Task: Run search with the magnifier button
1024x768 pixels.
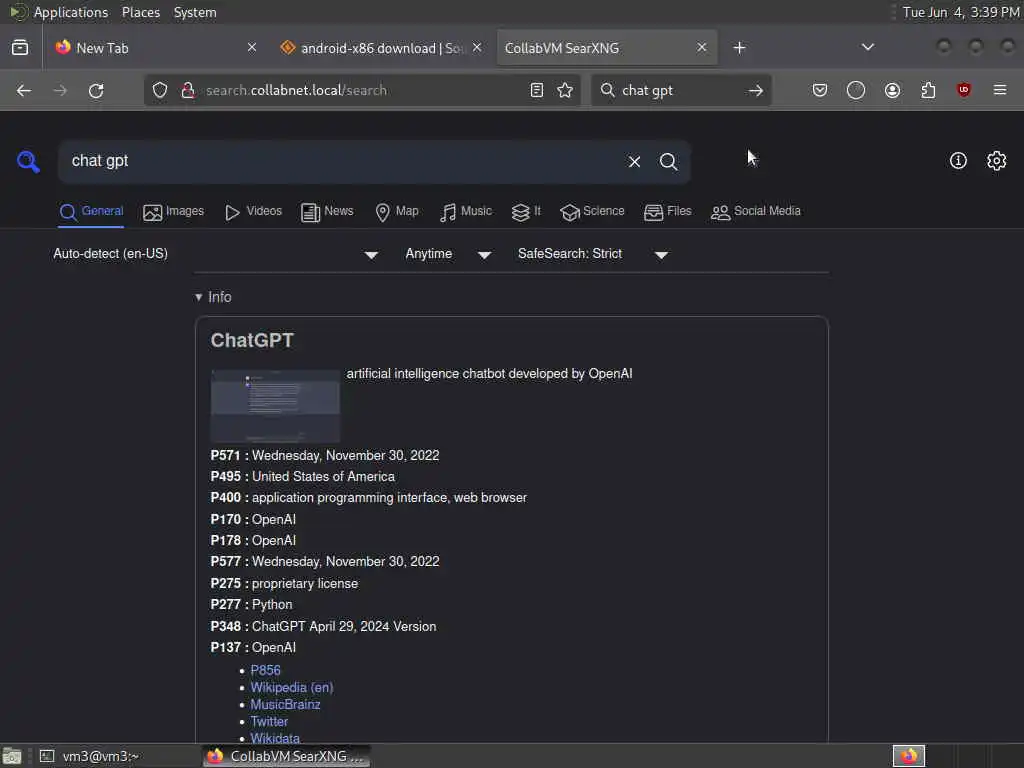Action: pyautogui.click(x=668, y=161)
